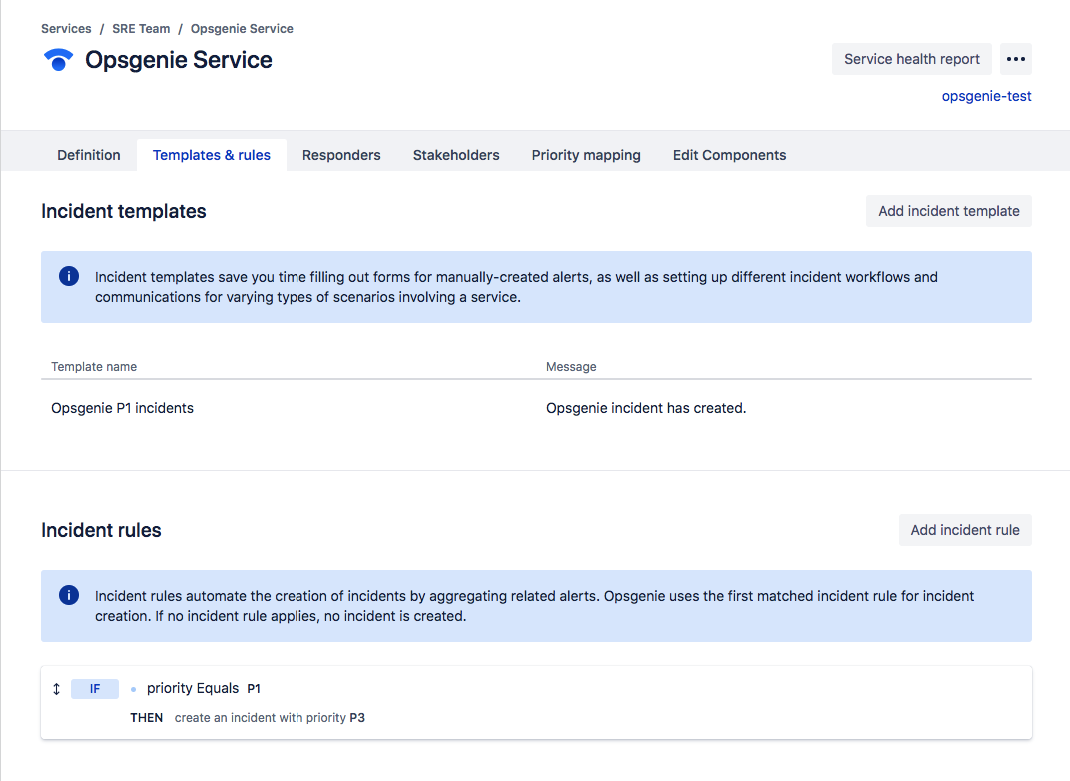Image resolution: width=1070 pixels, height=781 pixels.
Task: Click the priority Equals P1 rule condition
Action: click(x=204, y=688)
